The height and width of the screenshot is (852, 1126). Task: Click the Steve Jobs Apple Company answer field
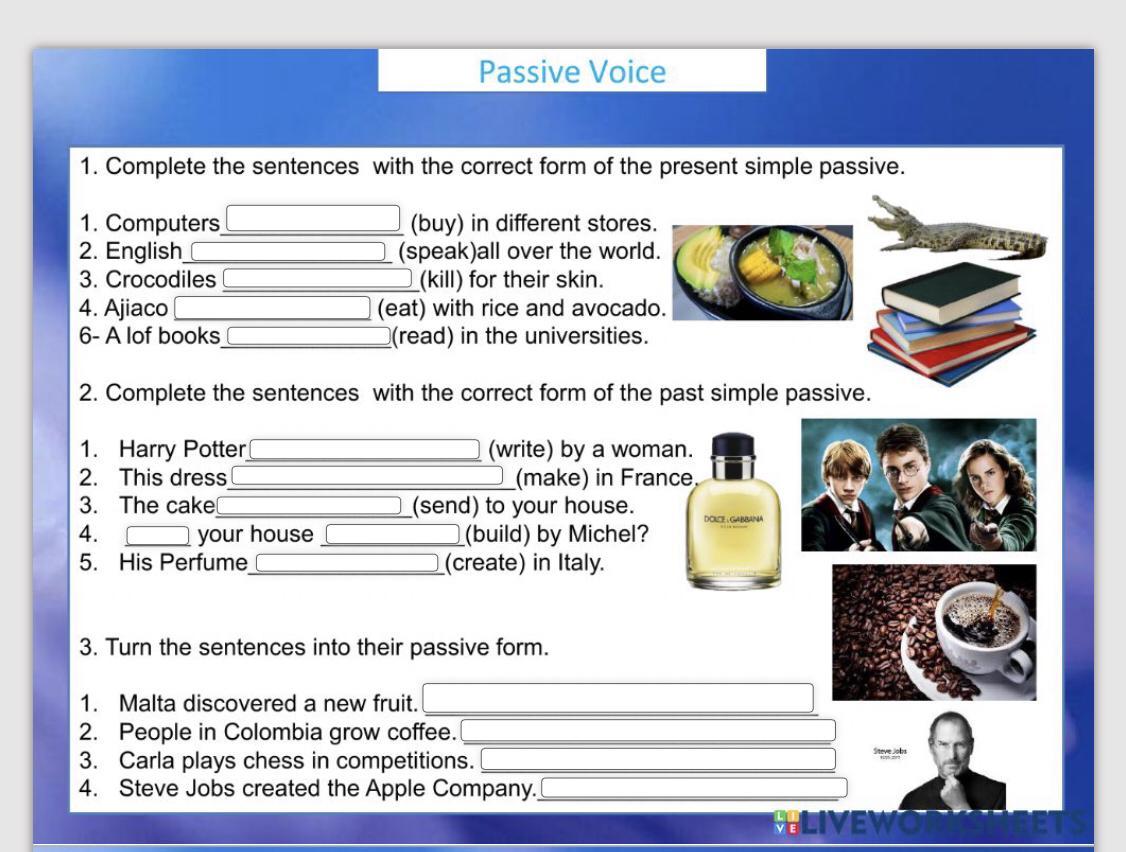tap(694, 787)
